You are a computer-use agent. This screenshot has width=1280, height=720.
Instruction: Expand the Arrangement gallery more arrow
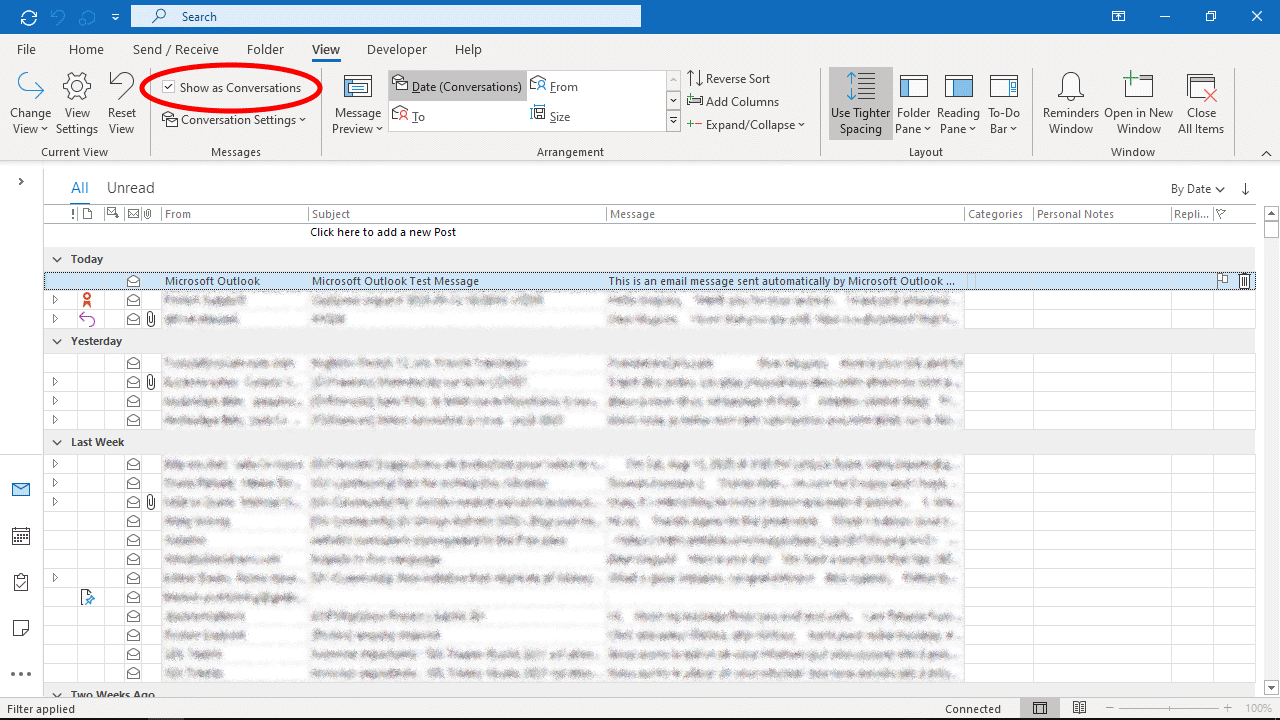pyautogui.click(x=673, y=122)
